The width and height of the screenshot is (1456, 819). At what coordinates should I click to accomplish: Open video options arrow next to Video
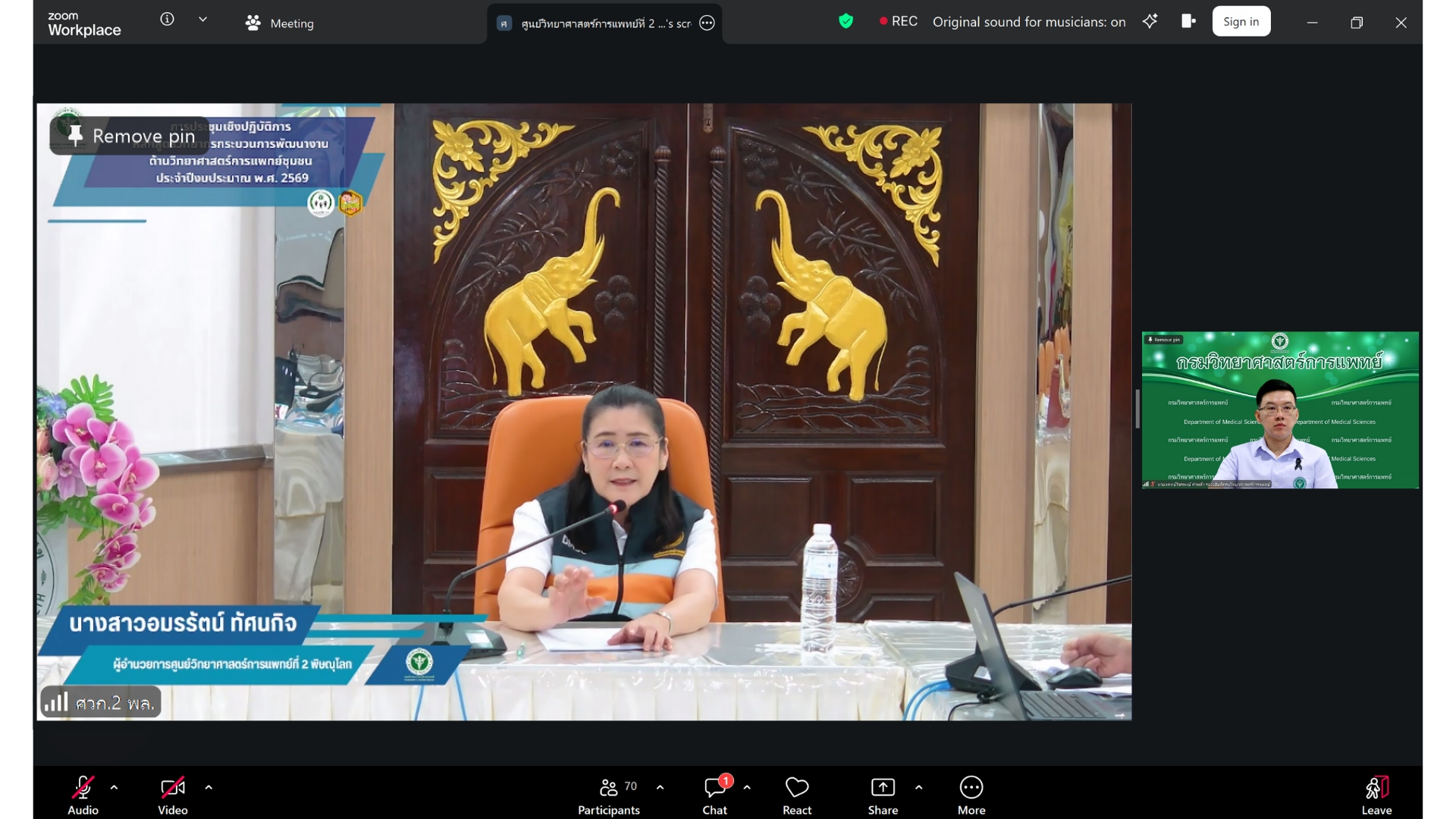coord(209,788)
